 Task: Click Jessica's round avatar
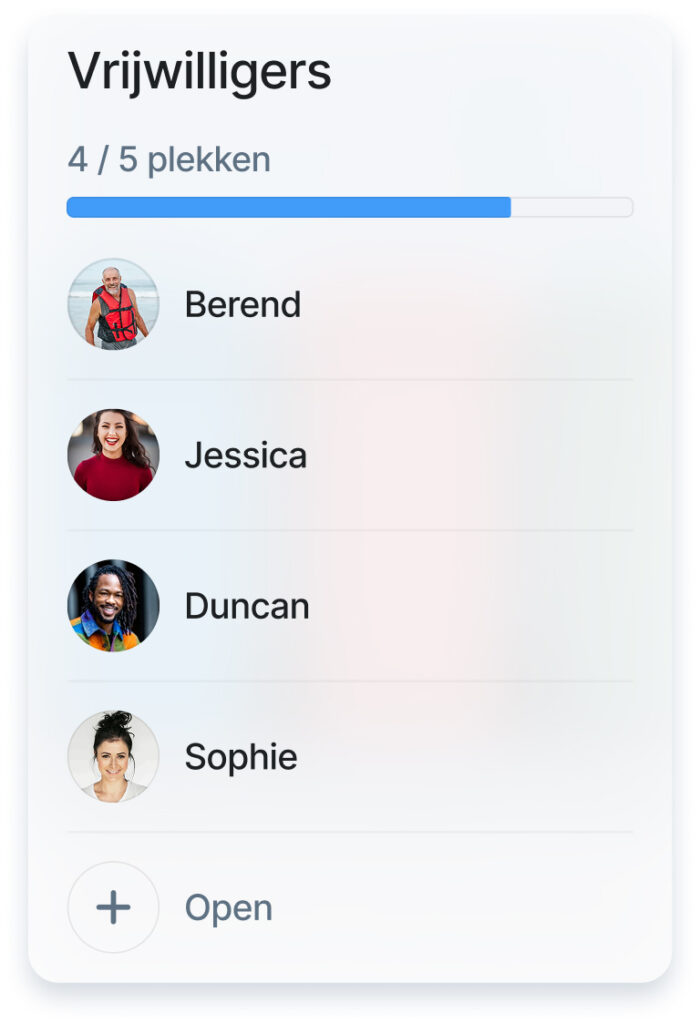click(113, 455)
